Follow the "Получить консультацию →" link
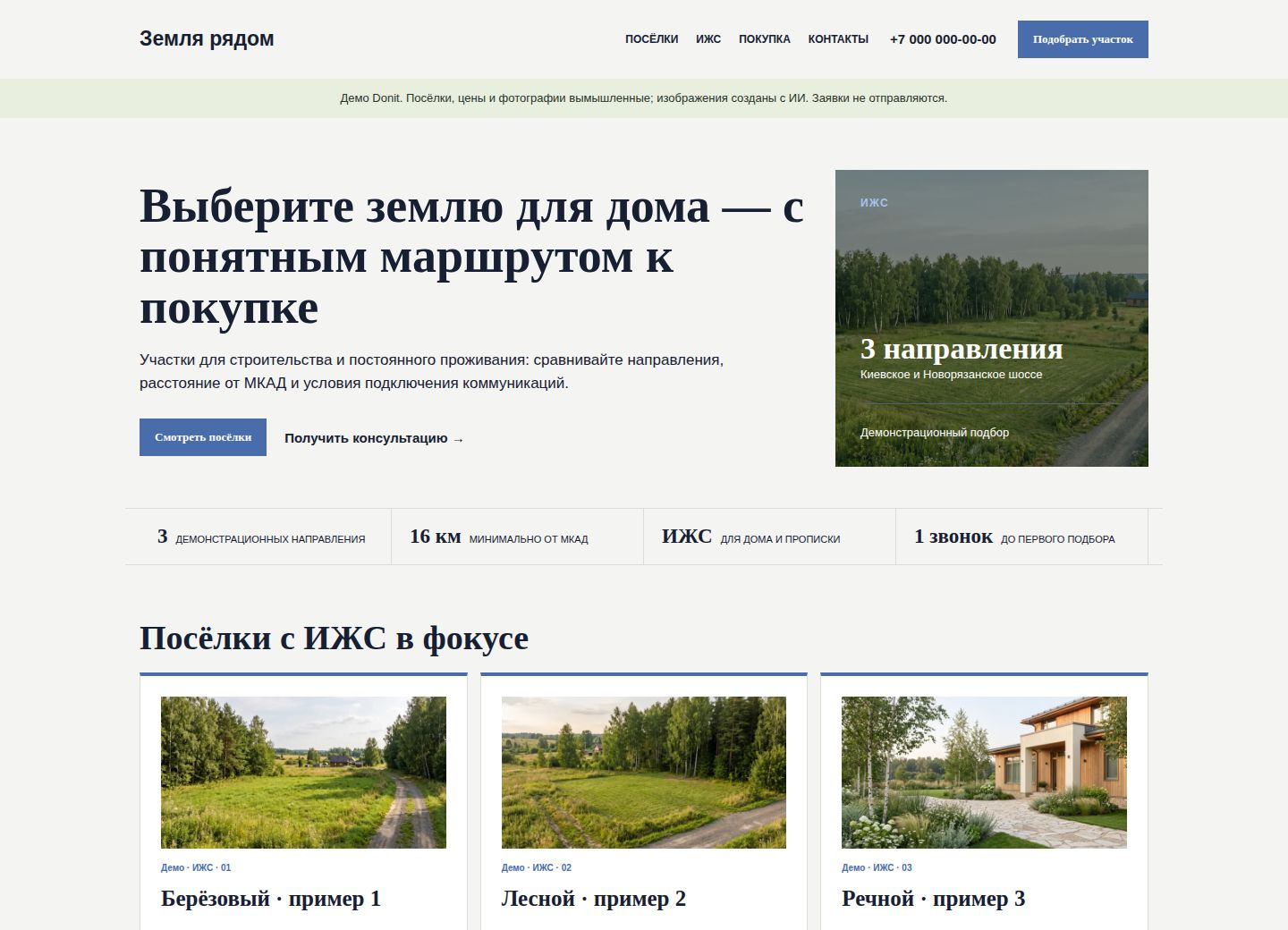Screen dimensions: 1288x930 (374, 438)
